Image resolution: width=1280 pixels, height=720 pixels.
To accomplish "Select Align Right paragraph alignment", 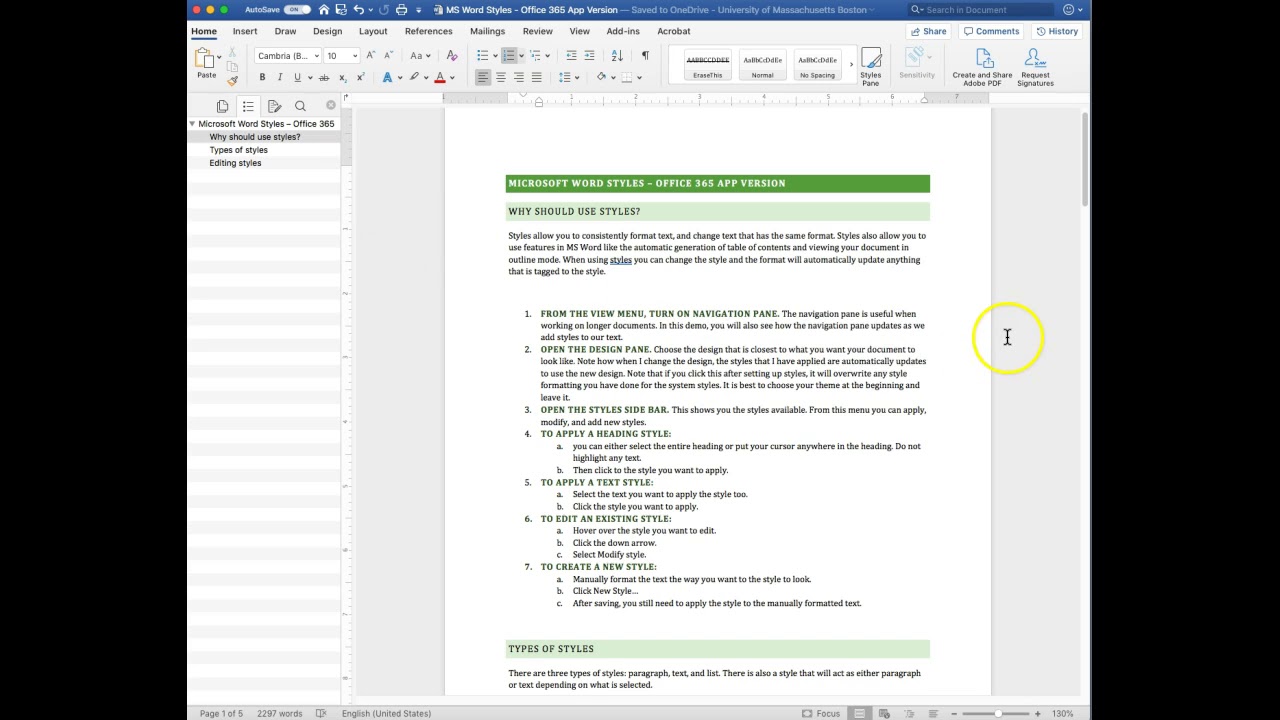I will (x=519, y=77).
